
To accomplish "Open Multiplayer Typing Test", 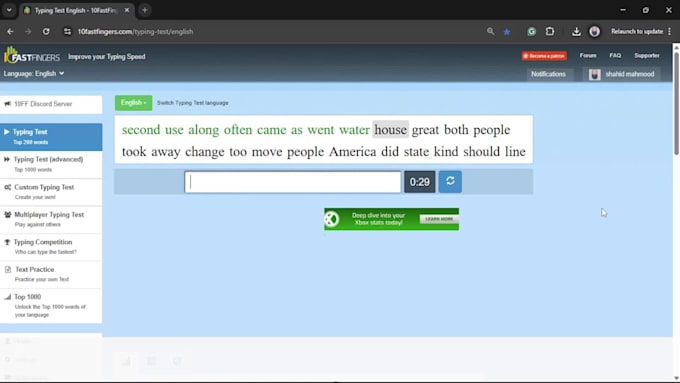I will [51, 219].
